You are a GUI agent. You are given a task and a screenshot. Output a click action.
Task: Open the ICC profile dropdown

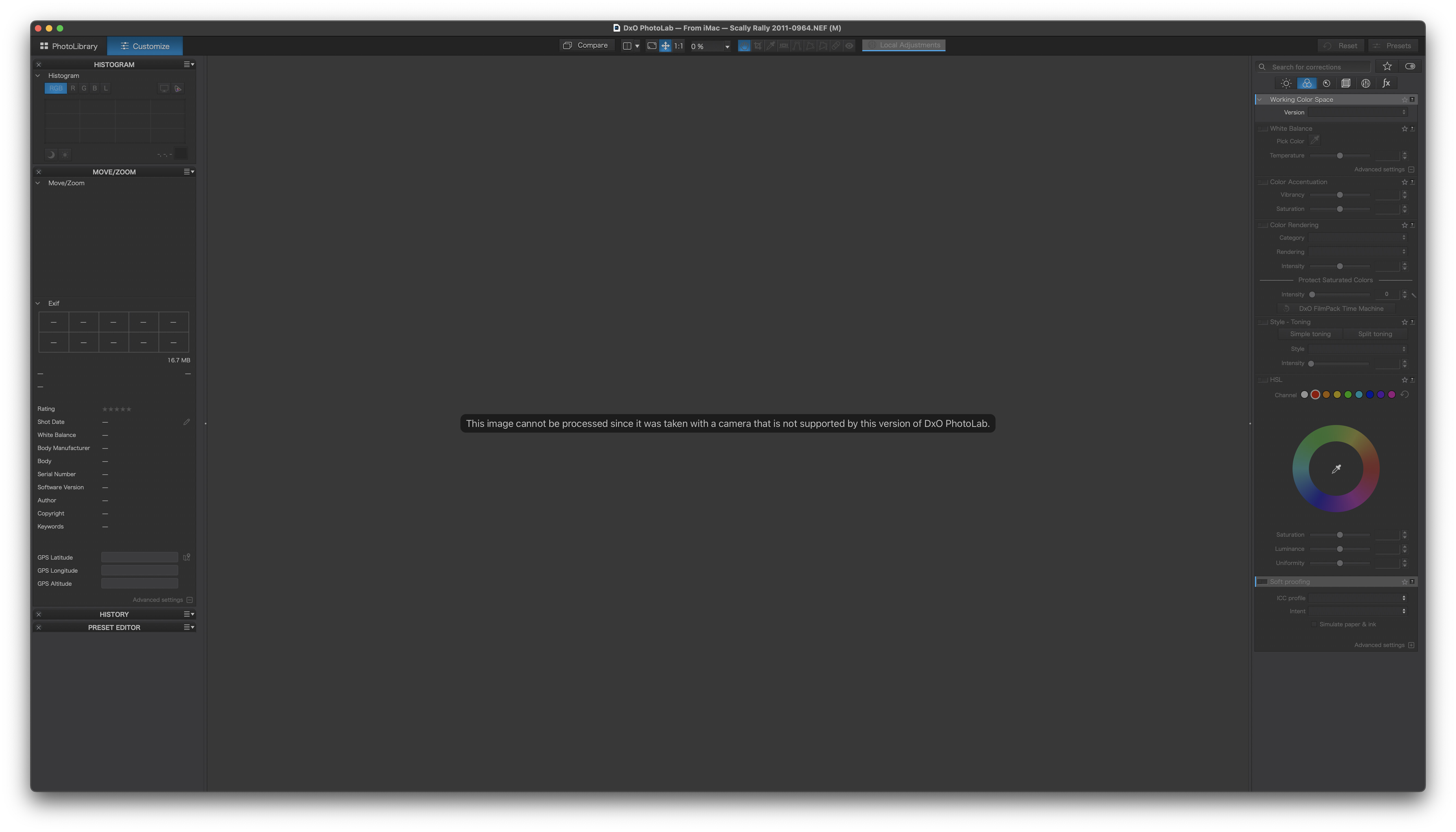point(1357,598)
